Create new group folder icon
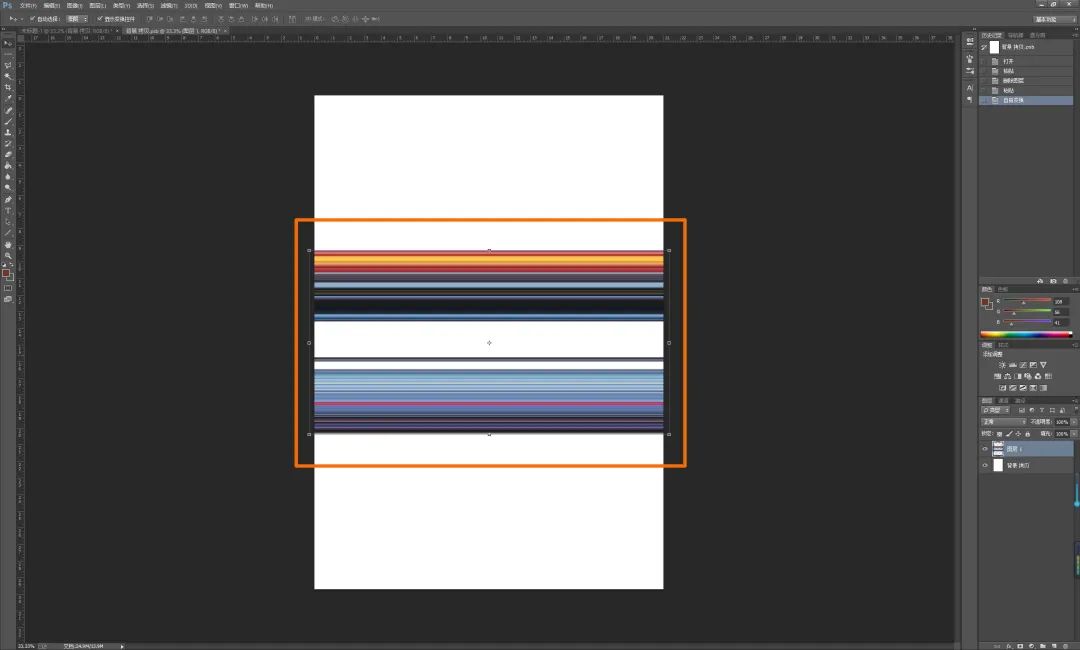Screen dimensions: 1080x650 coord(1043,646)
